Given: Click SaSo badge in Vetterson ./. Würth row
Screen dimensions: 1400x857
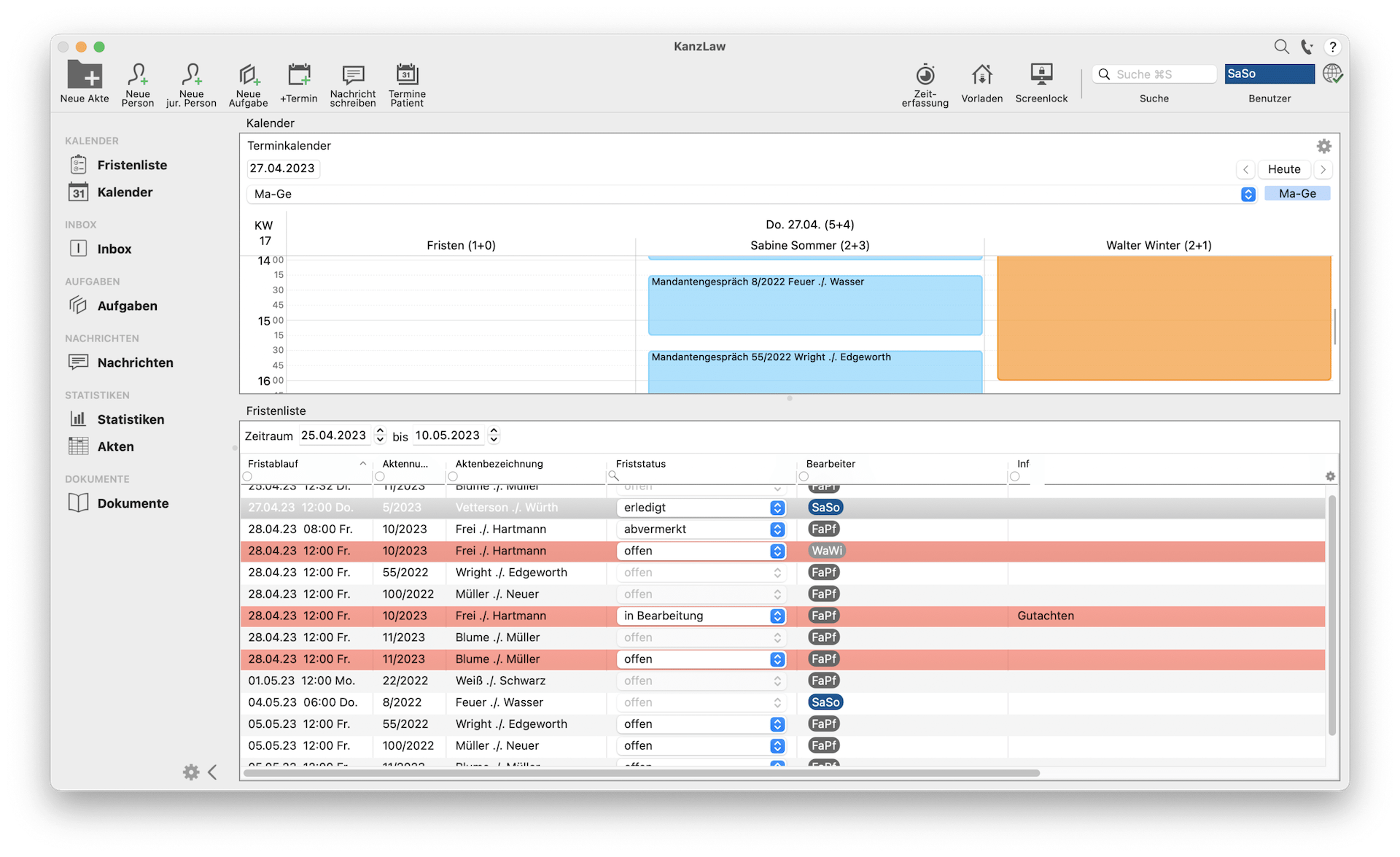Looking at the screenshot, I should 825,508.
